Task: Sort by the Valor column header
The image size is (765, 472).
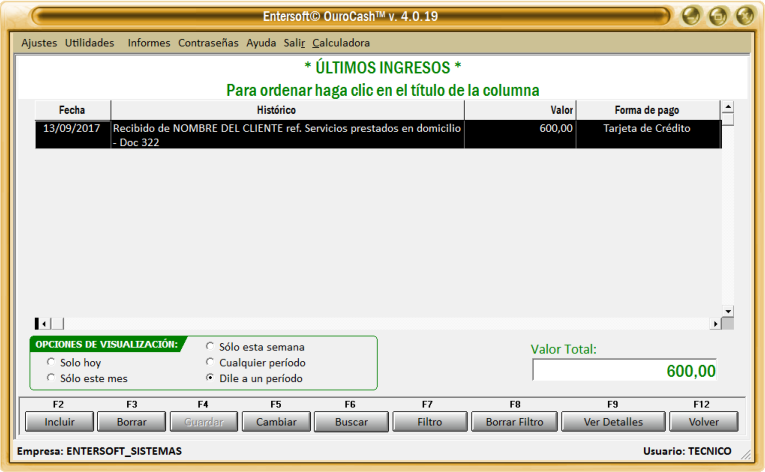Action: click(x=561, y=110)
